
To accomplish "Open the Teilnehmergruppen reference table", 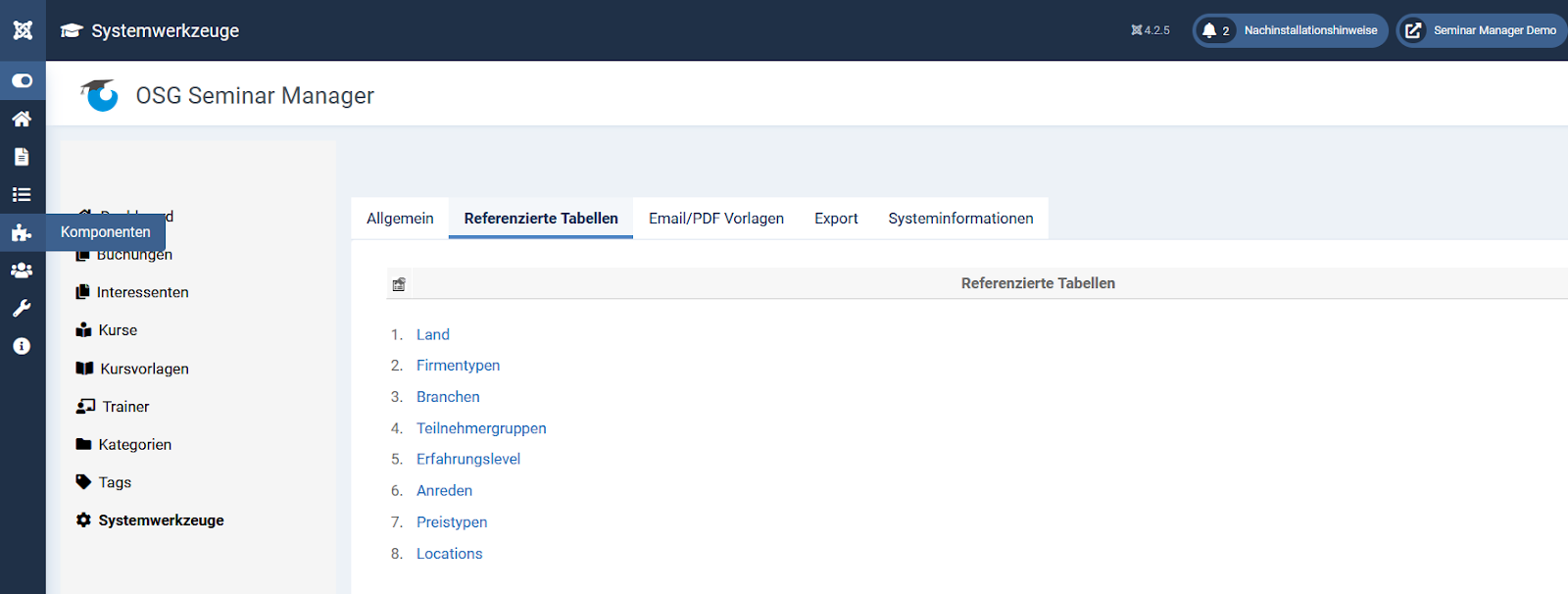I will [x=481, y=428].
